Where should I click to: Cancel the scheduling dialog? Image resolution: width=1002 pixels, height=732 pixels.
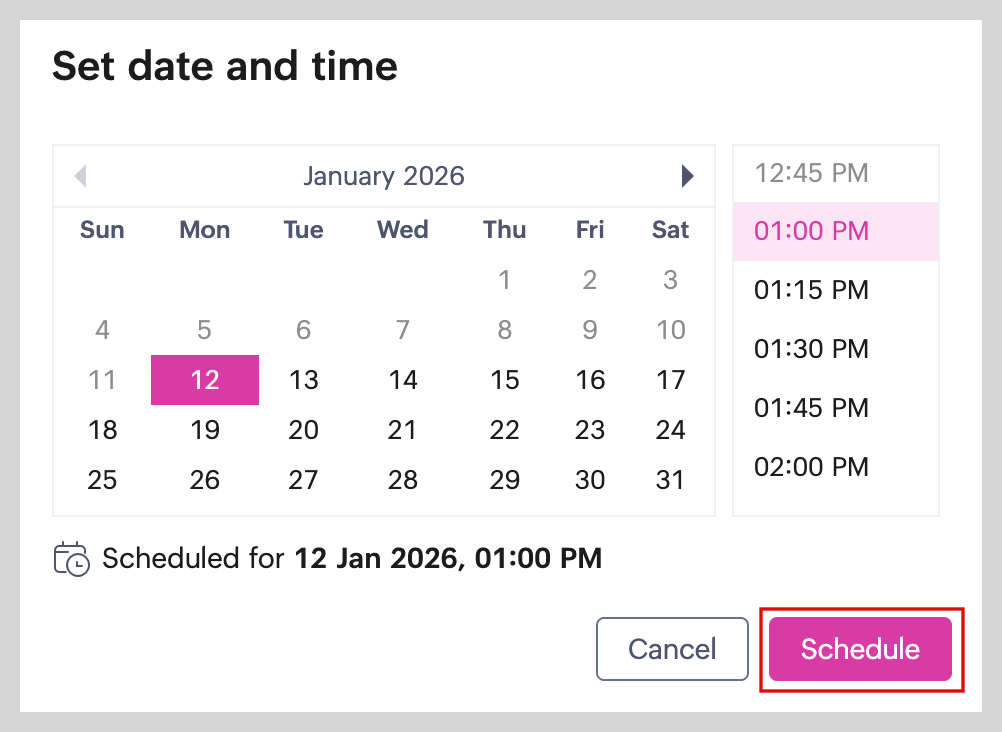pyautogui.click(x=672, y=649)
